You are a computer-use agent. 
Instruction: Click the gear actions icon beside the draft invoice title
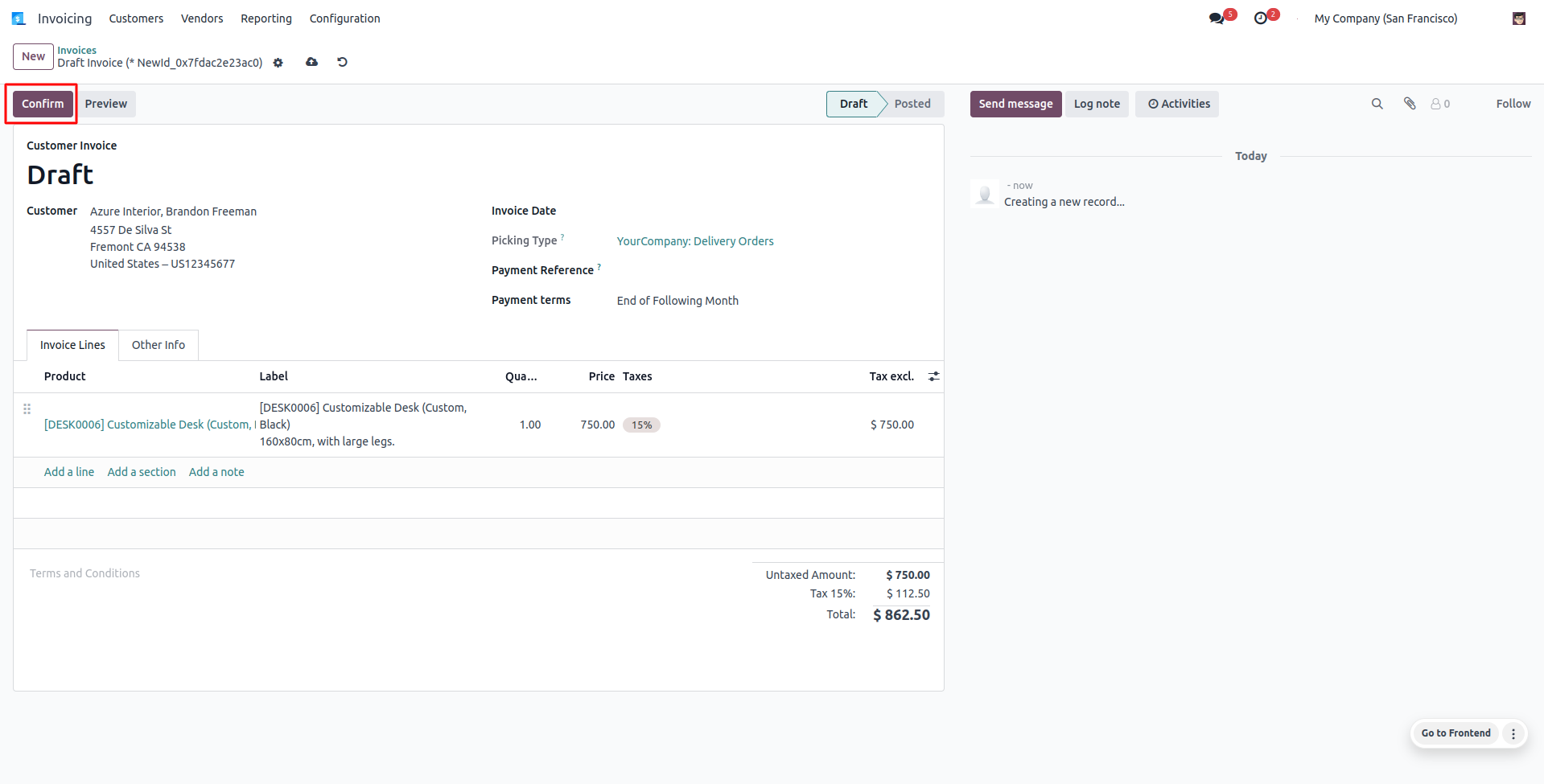[x=278, y=63]
